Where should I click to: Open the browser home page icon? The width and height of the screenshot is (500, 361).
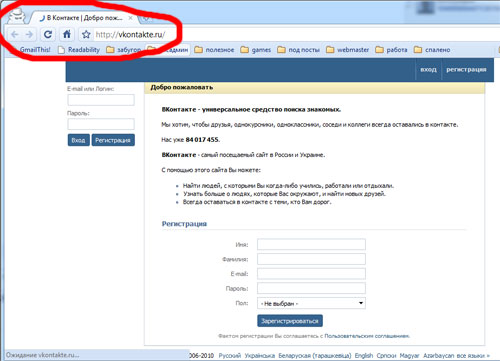coord(67,34)
